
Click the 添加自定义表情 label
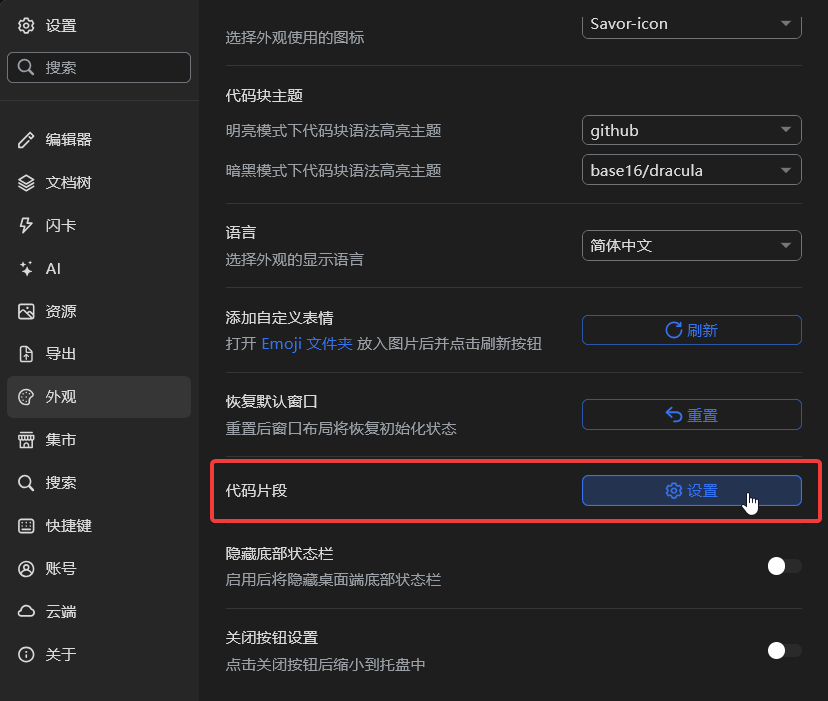[x=279, y=317]
